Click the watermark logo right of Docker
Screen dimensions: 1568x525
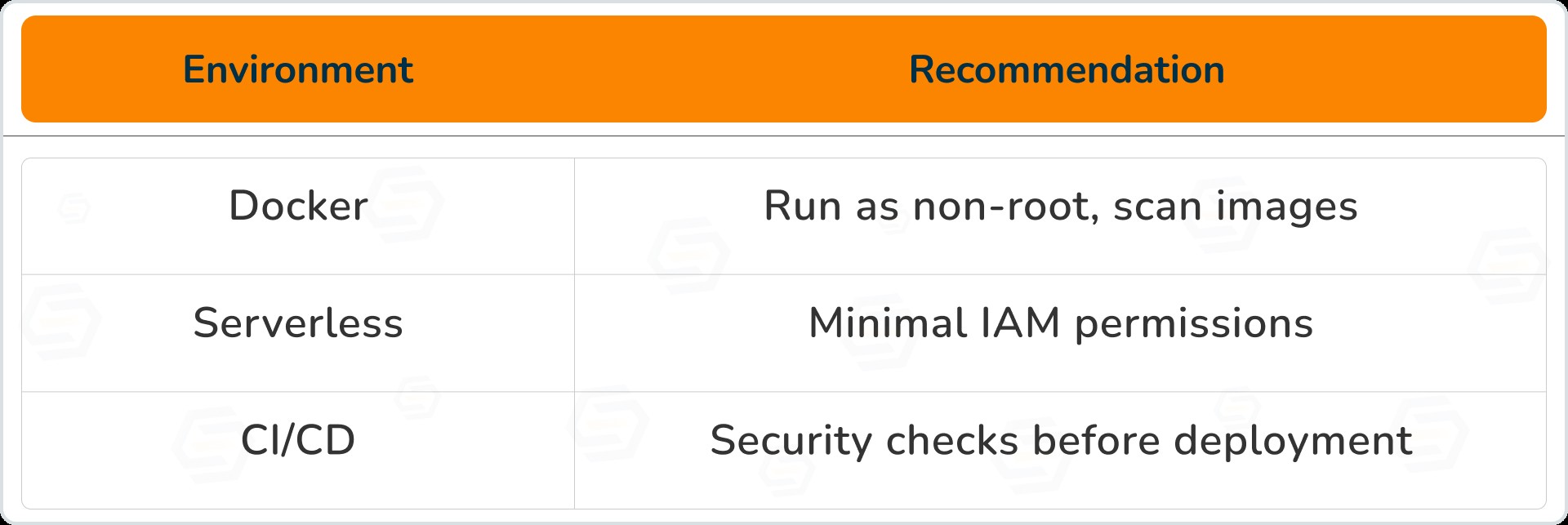406,204
